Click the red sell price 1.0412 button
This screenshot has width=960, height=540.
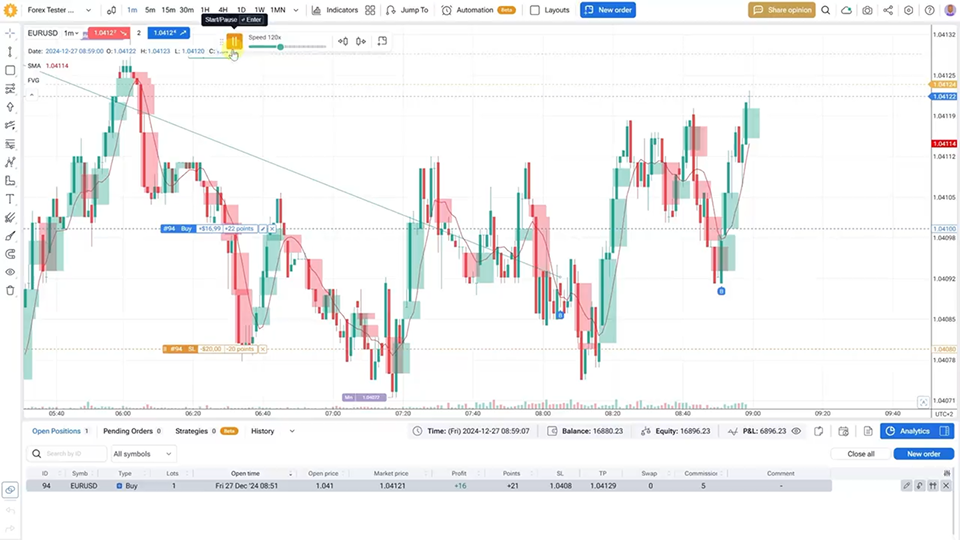point(109,33)
